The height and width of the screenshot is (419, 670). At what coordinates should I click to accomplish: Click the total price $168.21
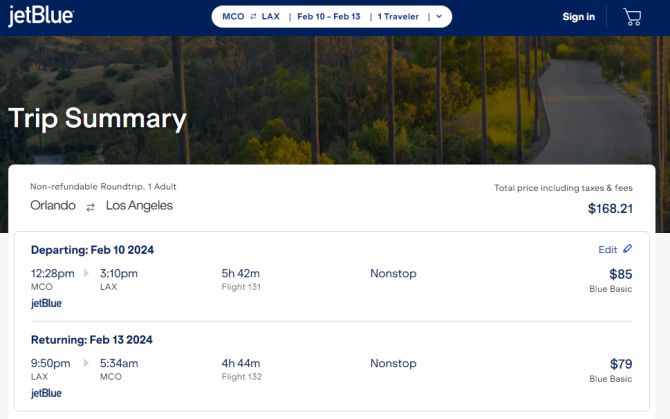(610, 208)
